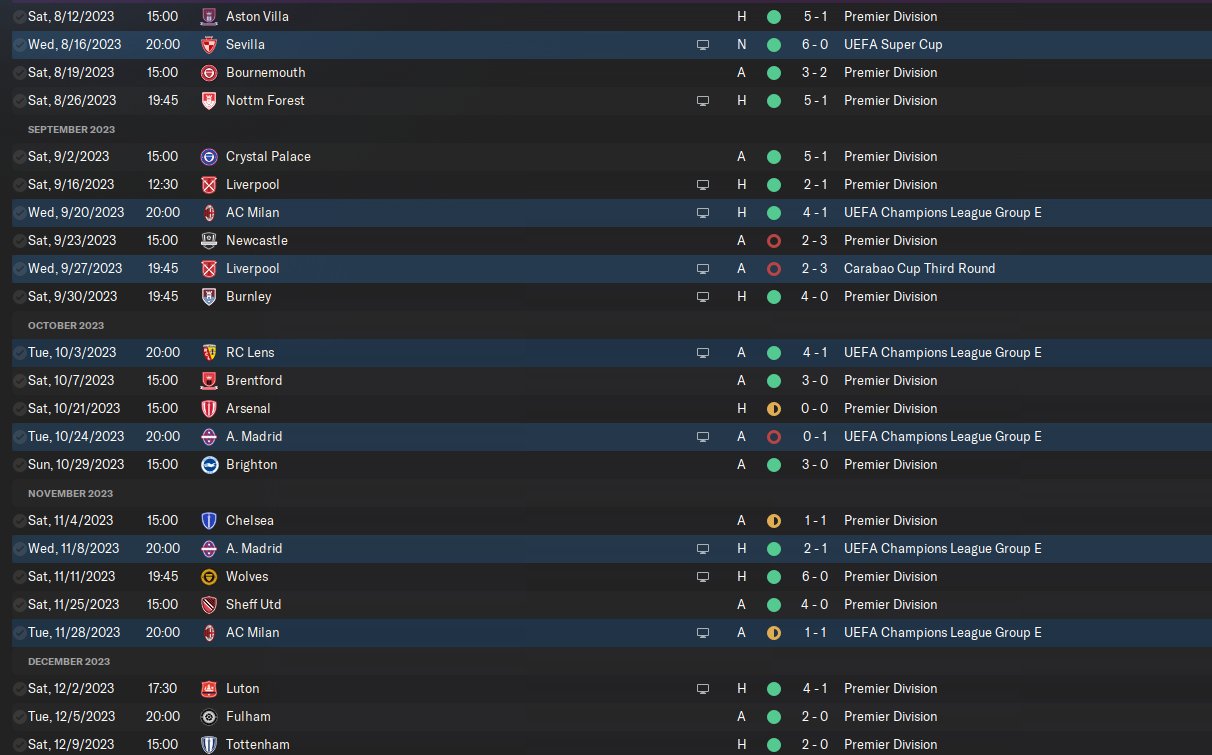Screen dimensions: 1212x755
Task: Click the Chelsea club badge icon
Action: coord(209,521)
